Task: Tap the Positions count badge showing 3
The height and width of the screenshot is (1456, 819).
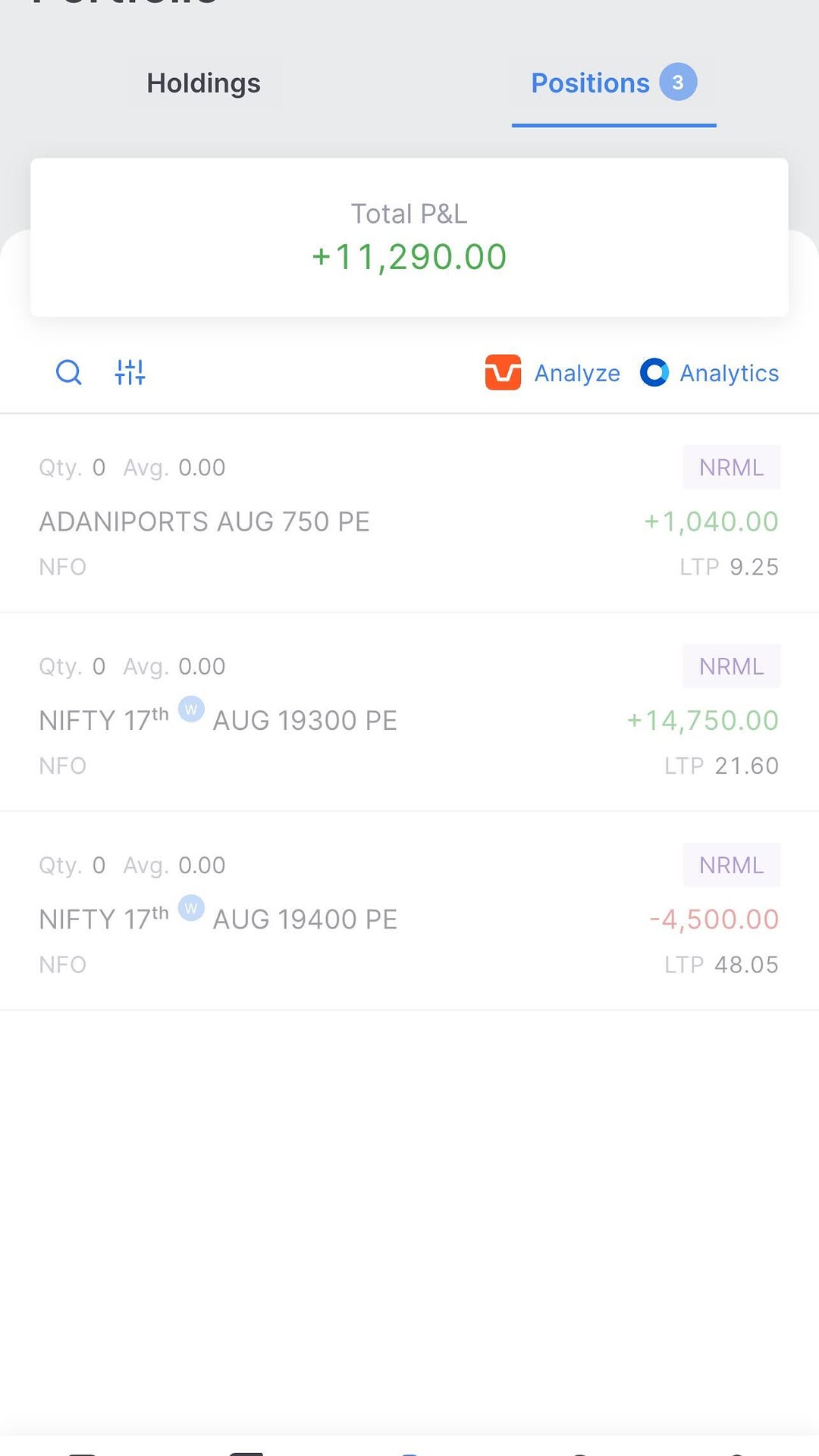Action: pos(677,82)
